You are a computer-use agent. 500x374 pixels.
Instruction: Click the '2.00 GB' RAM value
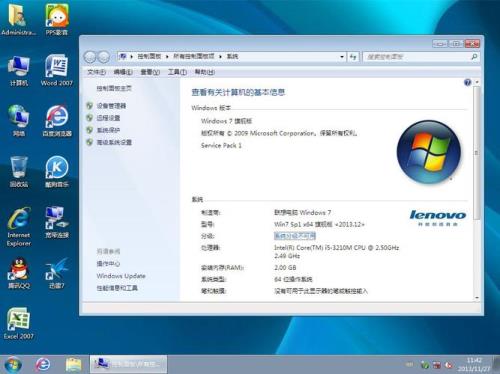[x=285, y=268]
